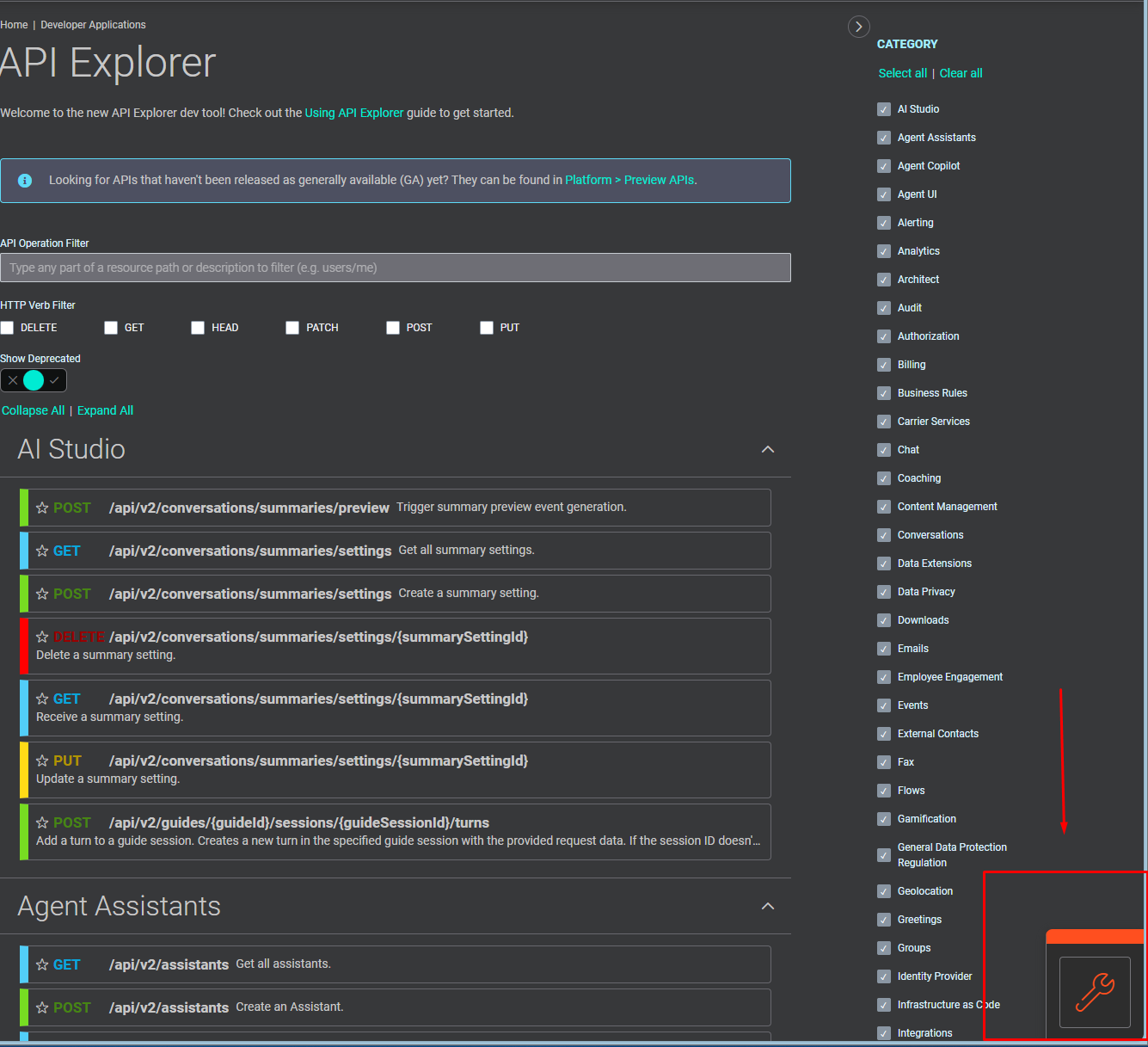Viewport: 1148px width, 1047px height.
Task: Collapse the AI Studio section chevron
Action: tap(768, 449)
